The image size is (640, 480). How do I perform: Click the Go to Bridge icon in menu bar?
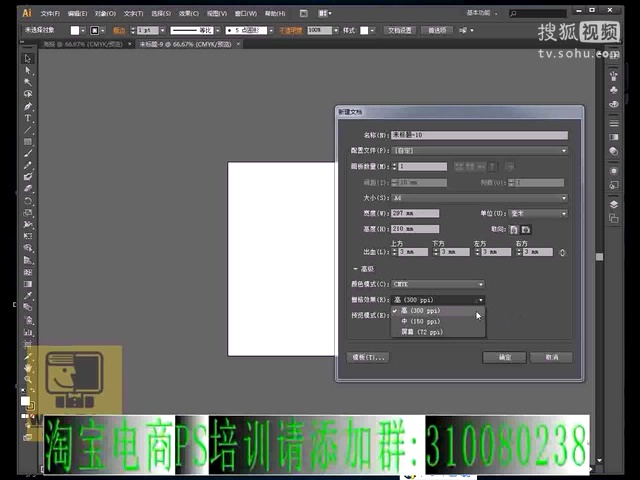(304, 13)
